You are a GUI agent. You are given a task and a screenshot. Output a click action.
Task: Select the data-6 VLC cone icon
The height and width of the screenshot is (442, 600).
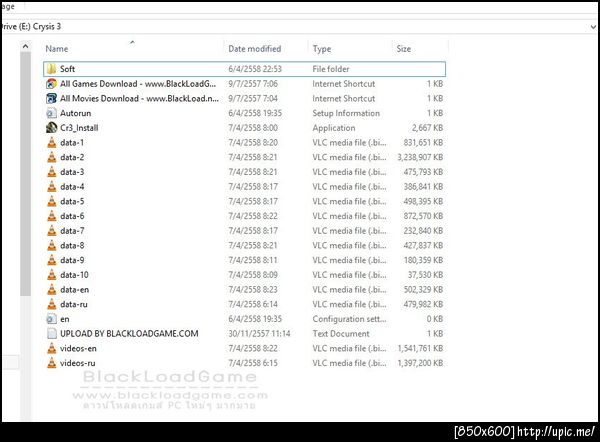[x=51, y=216]
